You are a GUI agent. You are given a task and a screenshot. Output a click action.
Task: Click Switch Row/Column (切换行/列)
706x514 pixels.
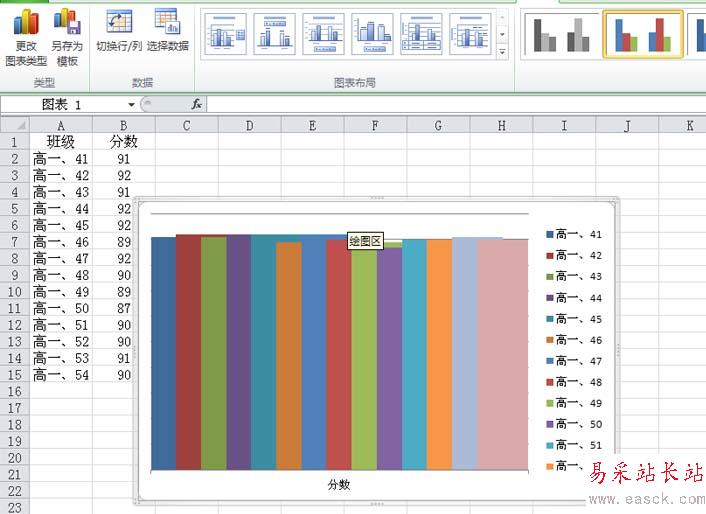click(119, 31)
